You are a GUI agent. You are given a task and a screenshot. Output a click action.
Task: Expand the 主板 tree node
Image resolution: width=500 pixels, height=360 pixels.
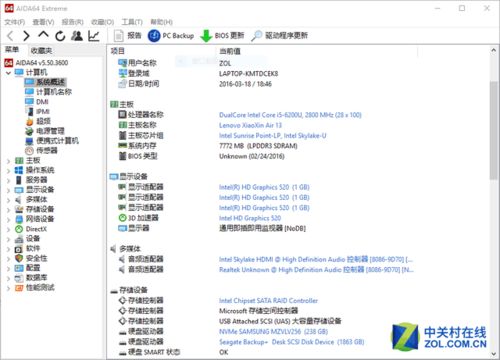point(8,161)
